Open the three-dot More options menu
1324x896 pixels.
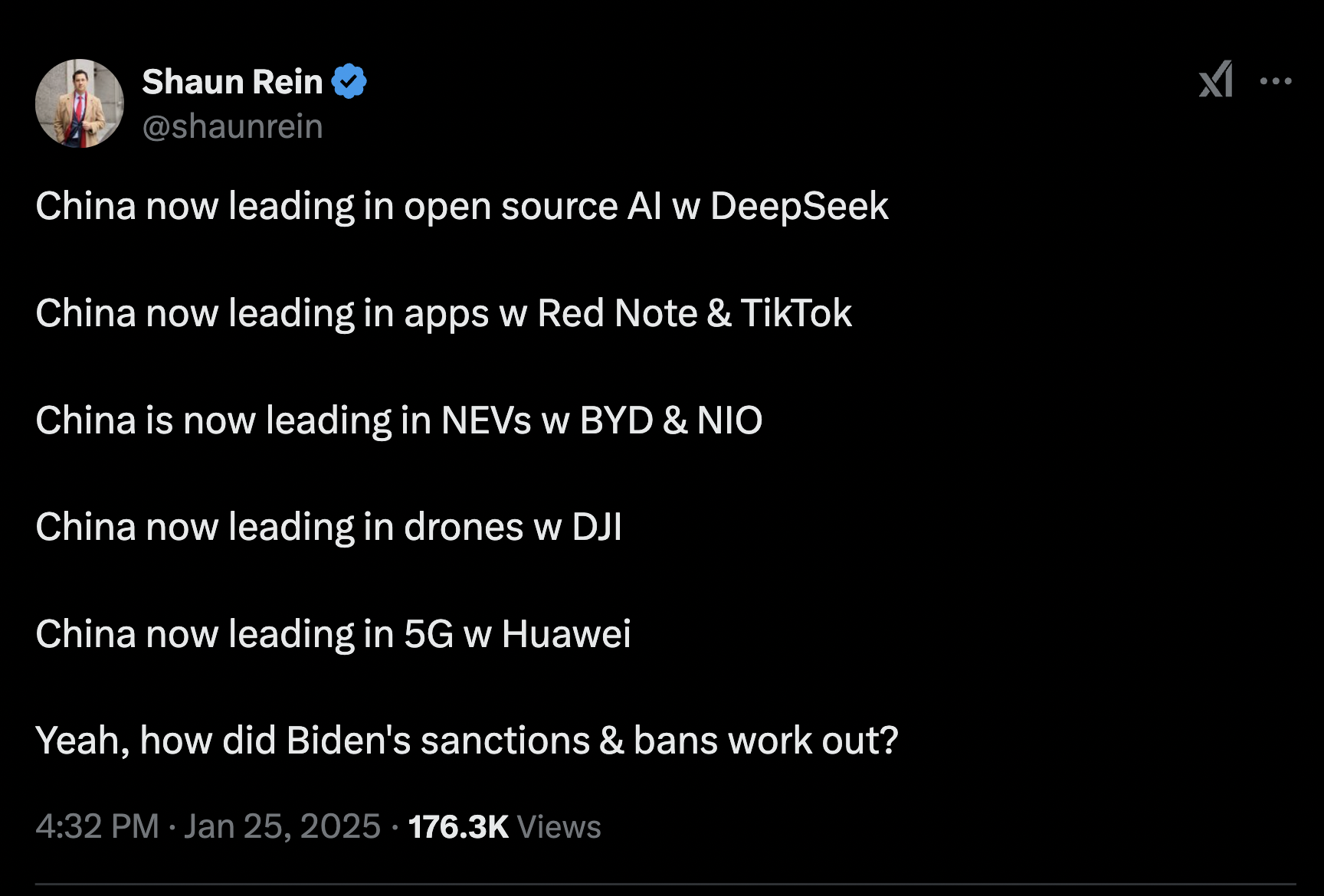[1276, 80]
